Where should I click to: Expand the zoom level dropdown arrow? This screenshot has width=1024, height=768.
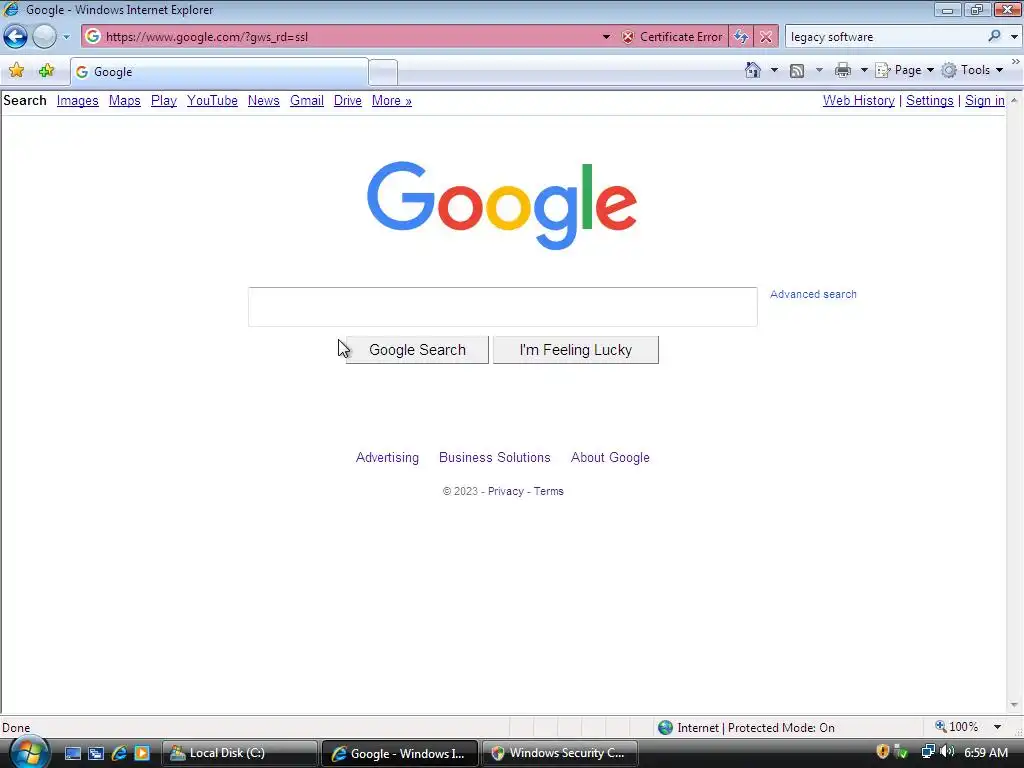pyautogui.click(x=997, y=727)
